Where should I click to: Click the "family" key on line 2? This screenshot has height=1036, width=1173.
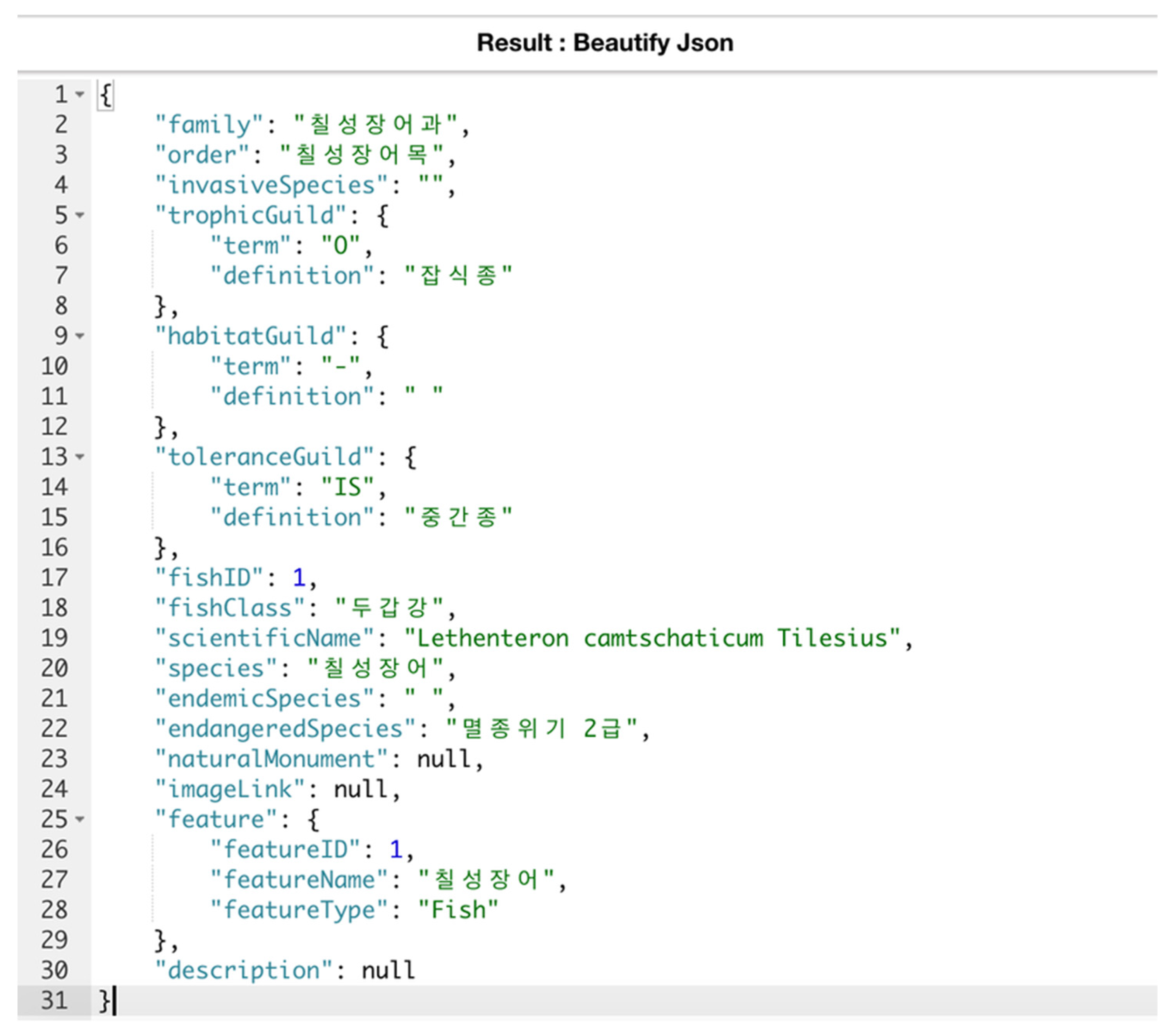(209, 124)
